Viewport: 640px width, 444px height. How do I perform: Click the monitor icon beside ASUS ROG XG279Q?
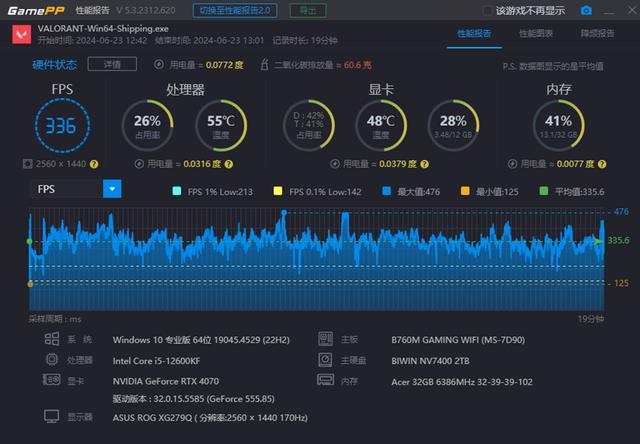(52, 416)
